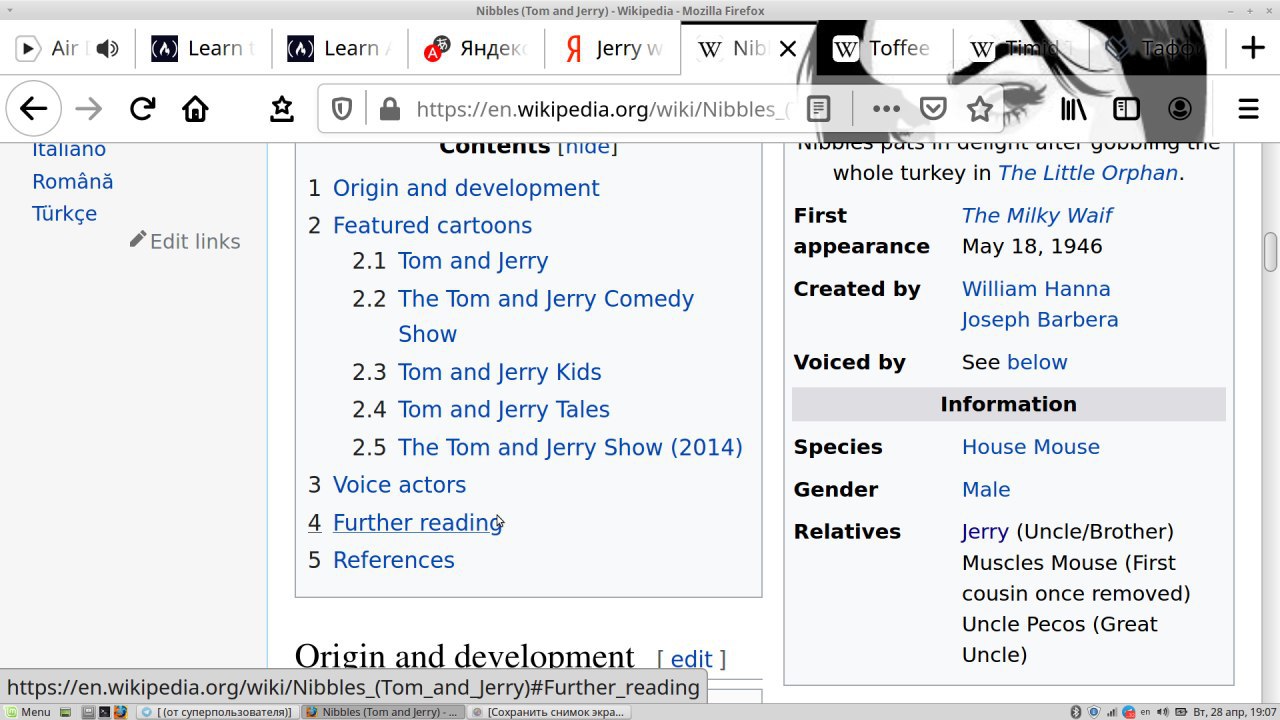Jump to Voice actors section
This screenshot has width=1280, height=720.
399,485
